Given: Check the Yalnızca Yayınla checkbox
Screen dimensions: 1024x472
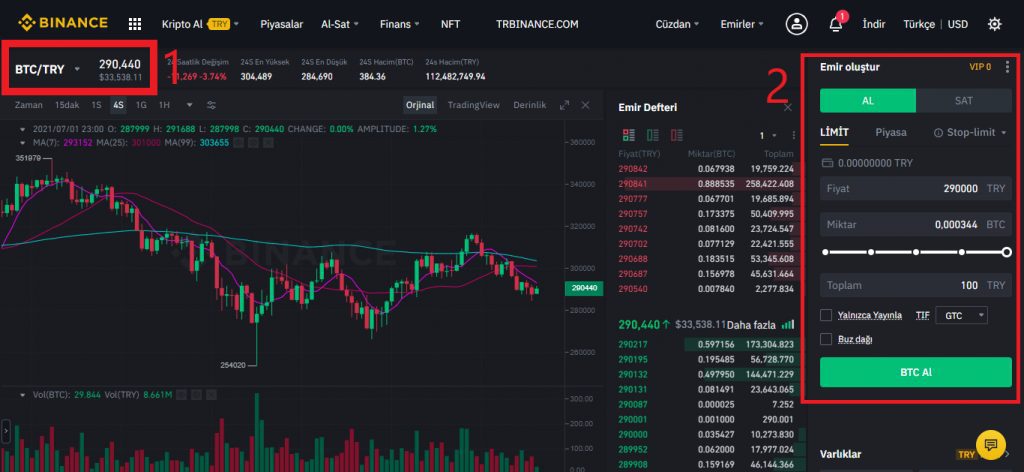Looking at the screenshot, I should [826, 315].
